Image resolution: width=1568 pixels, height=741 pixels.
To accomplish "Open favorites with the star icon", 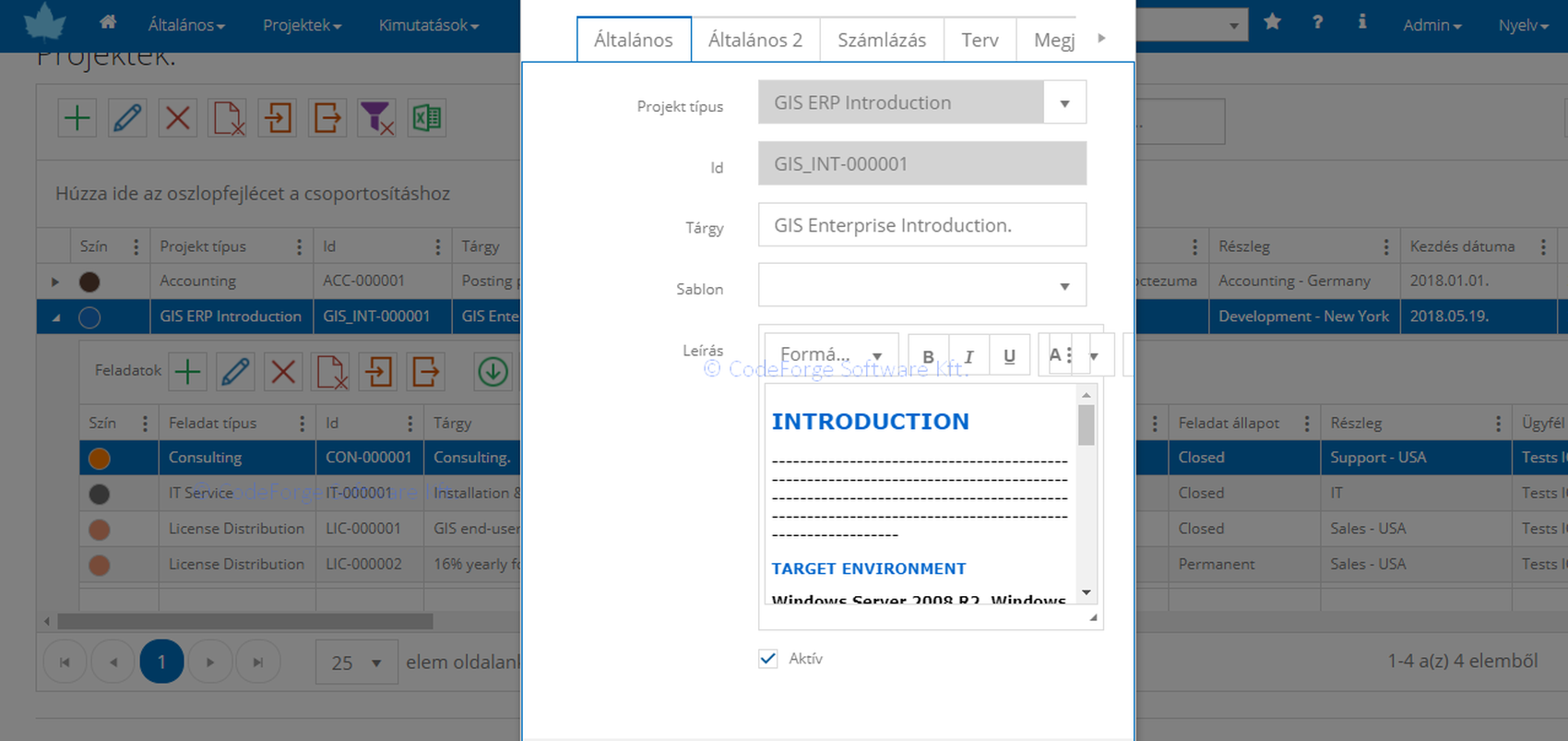I will click(1272, 22).
